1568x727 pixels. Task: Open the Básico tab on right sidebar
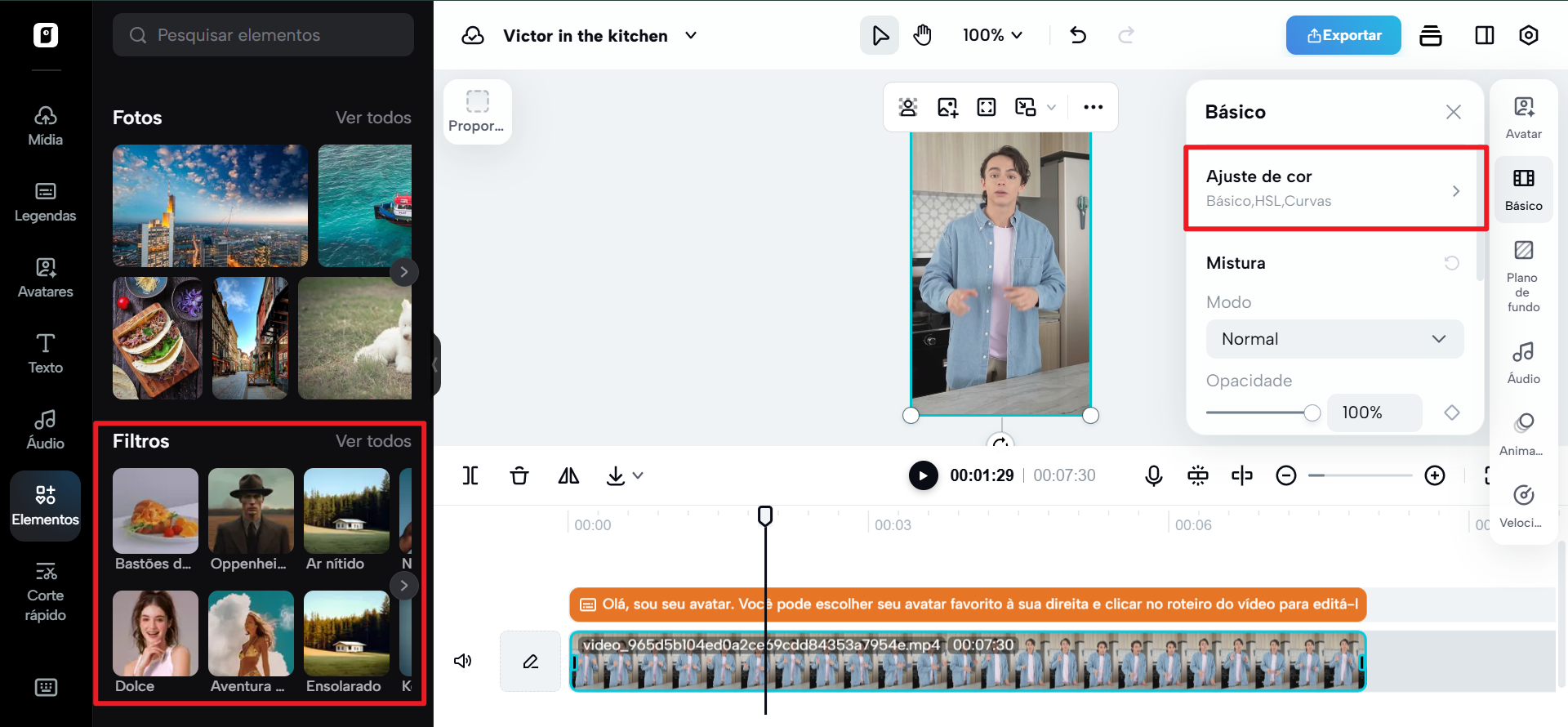pyautogui.click(x=1524, y=190)
